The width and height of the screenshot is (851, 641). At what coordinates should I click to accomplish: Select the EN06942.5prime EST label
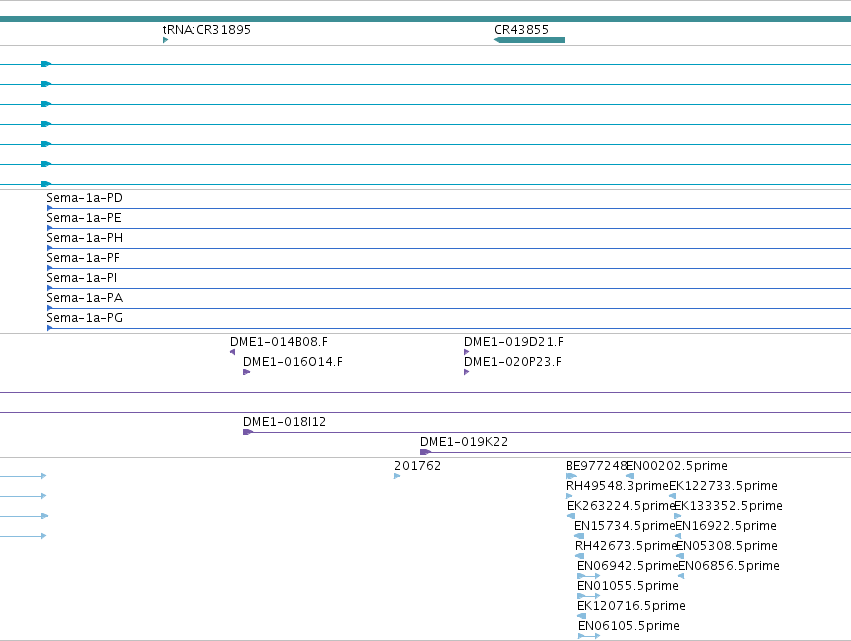coord(627,567)
